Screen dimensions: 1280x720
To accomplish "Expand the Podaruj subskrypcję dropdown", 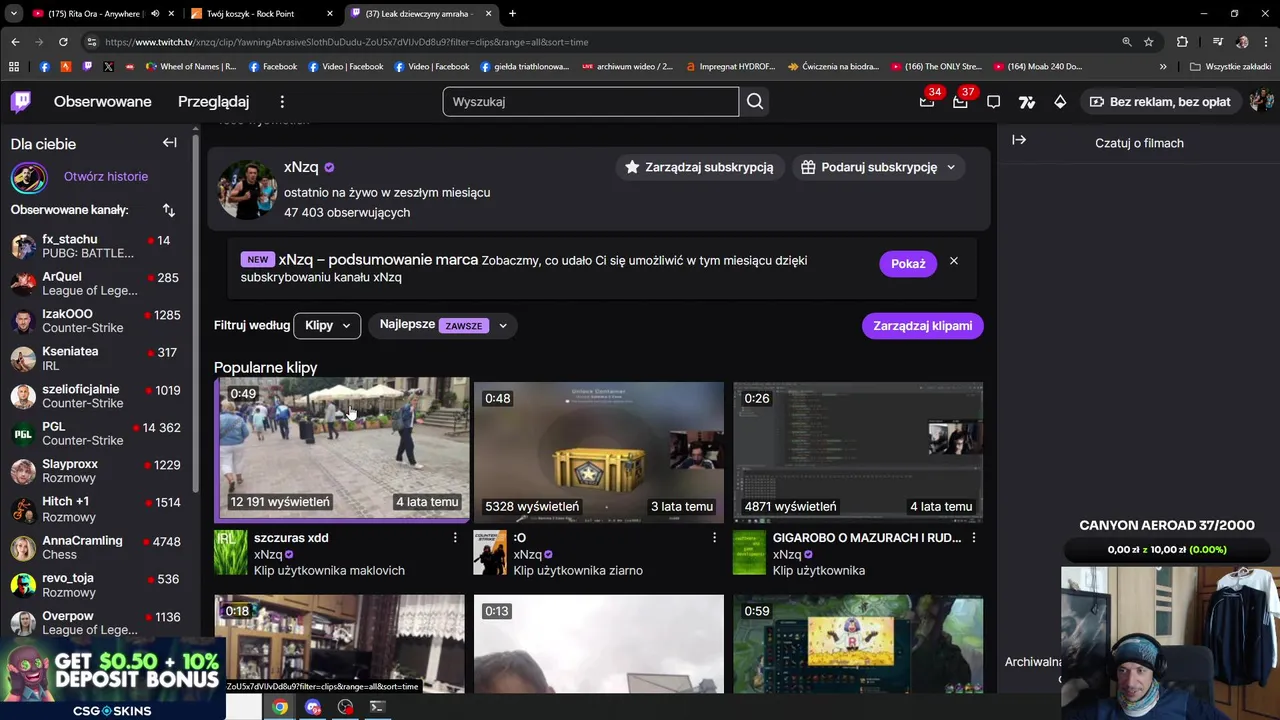I will 879,167.
